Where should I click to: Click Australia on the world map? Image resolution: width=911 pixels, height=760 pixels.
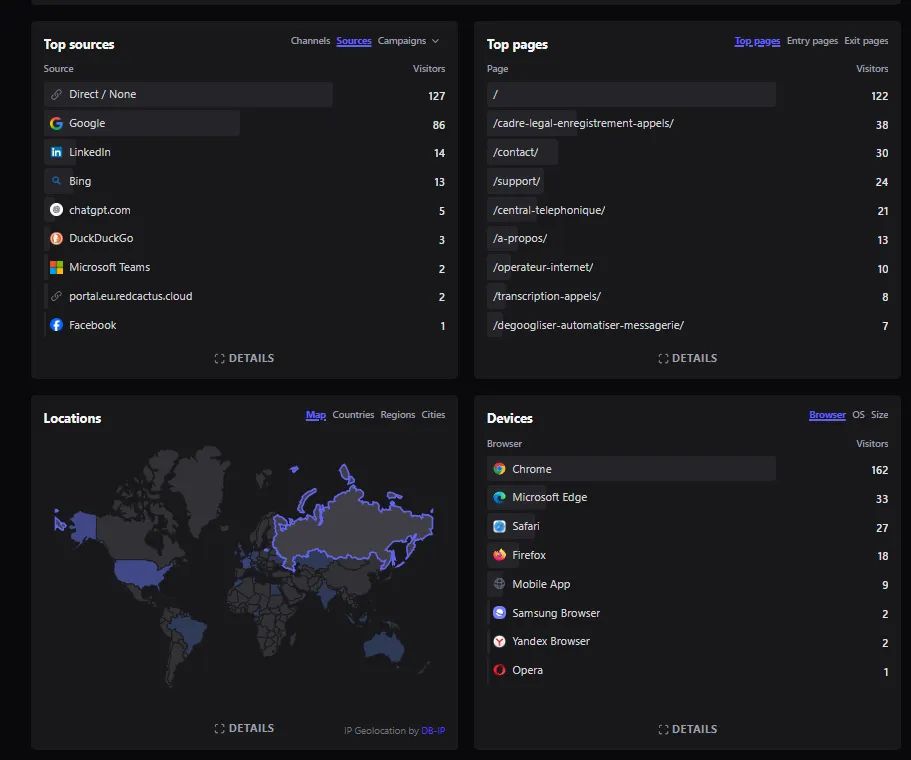tap(383, 645)
